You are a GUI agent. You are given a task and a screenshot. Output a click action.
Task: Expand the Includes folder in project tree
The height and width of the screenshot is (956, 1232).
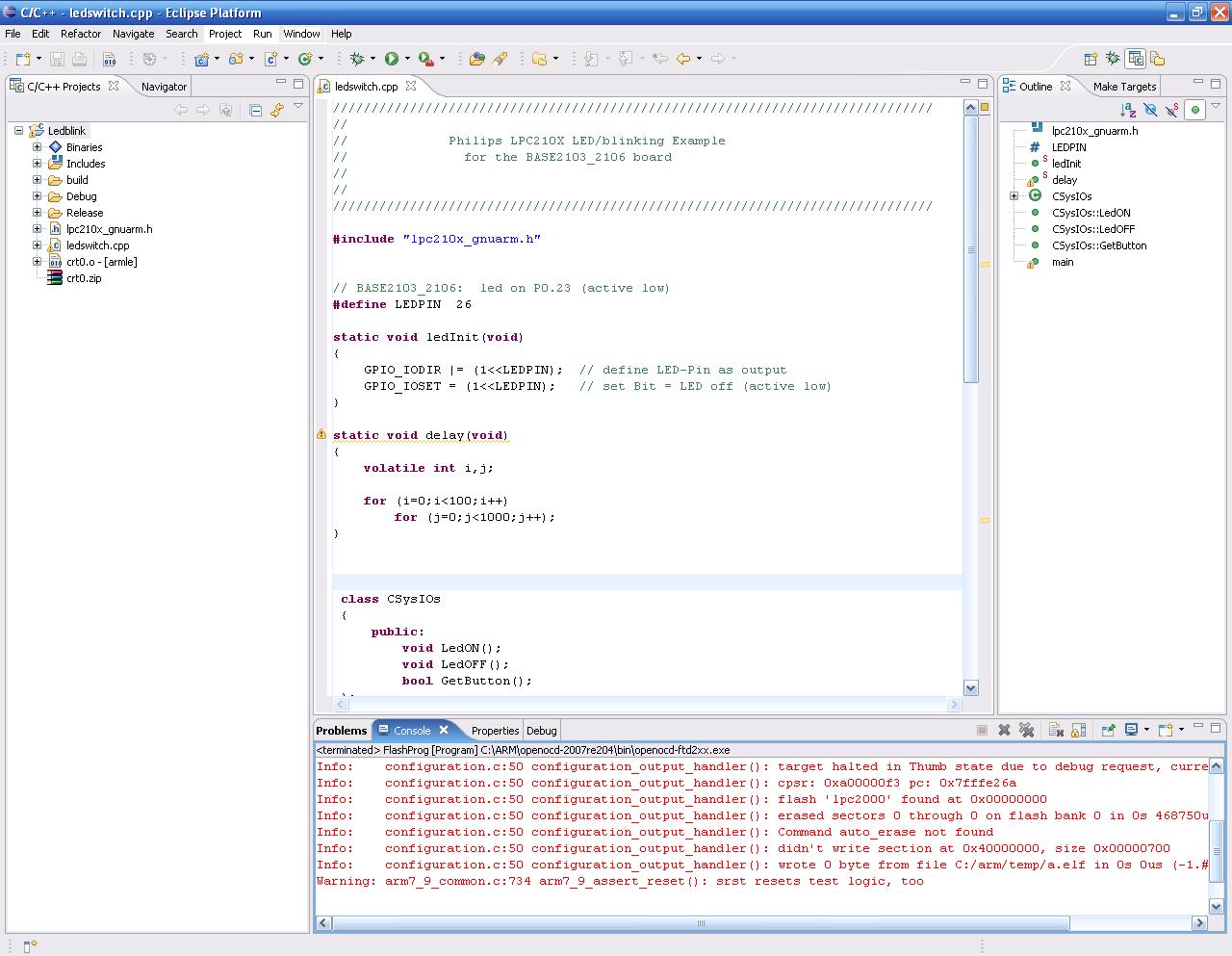click(38, 164)
